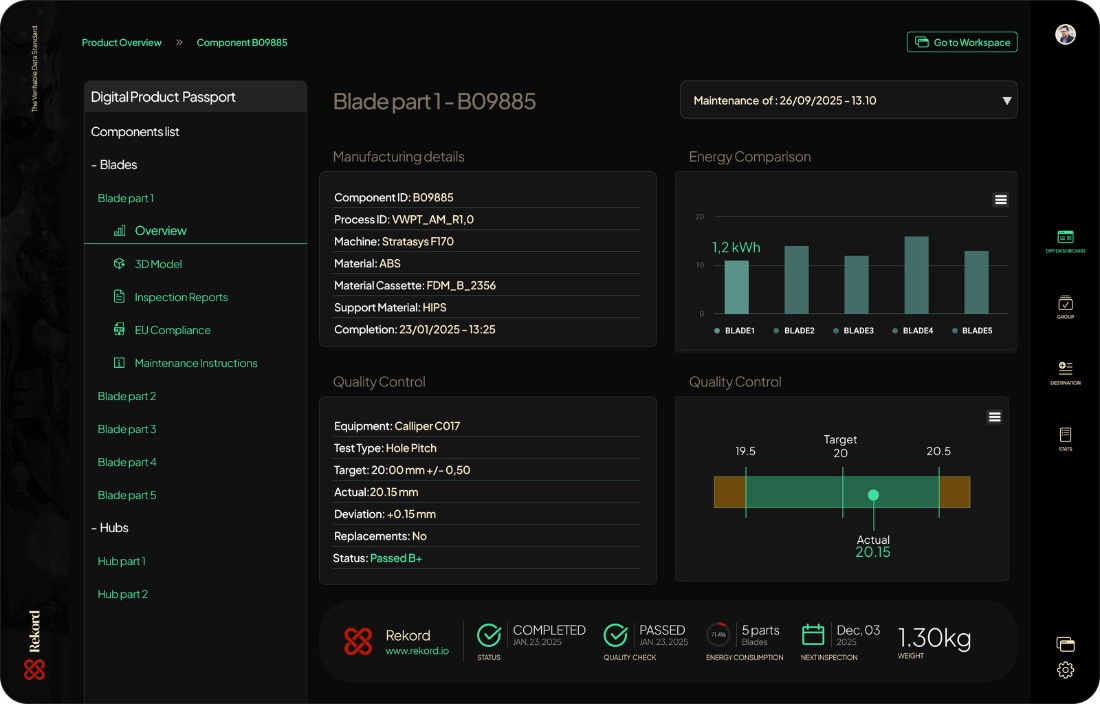Screen dimensions: 1100x704
Task: Go to Product Overview breadcrumb
Action: click(121, 42)
